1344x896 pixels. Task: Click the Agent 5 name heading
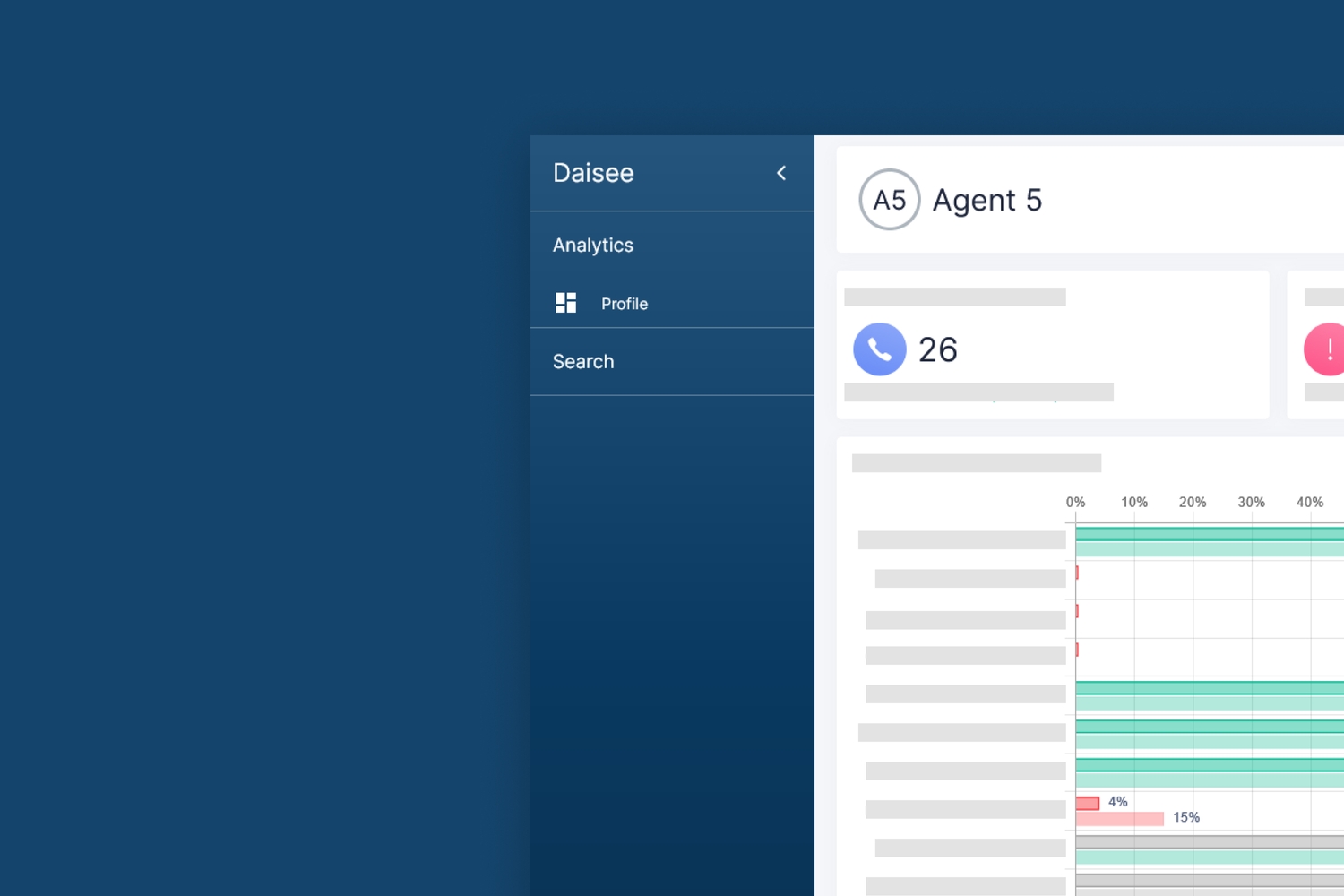click(x=987, y=200)
